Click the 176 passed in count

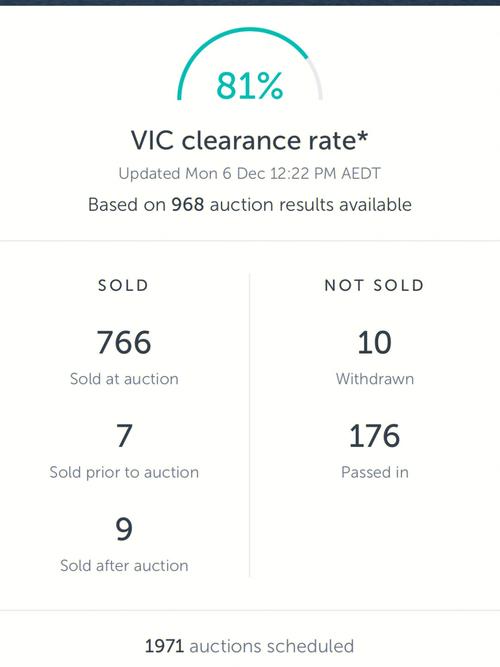coord(374,436)
